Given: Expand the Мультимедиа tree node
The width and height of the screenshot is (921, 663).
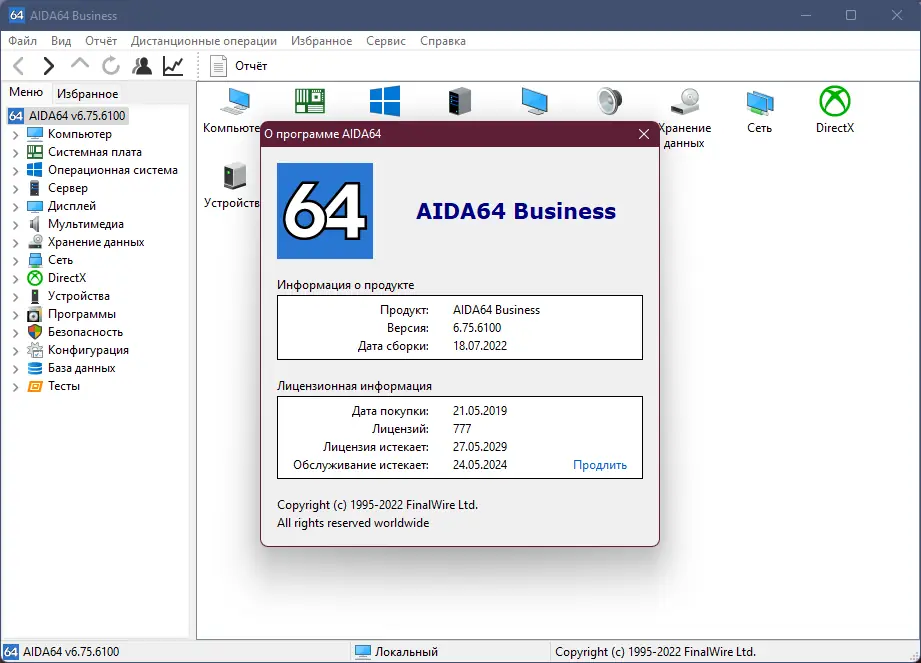Looking at the screenshot, I should click(x=13, y=223).
